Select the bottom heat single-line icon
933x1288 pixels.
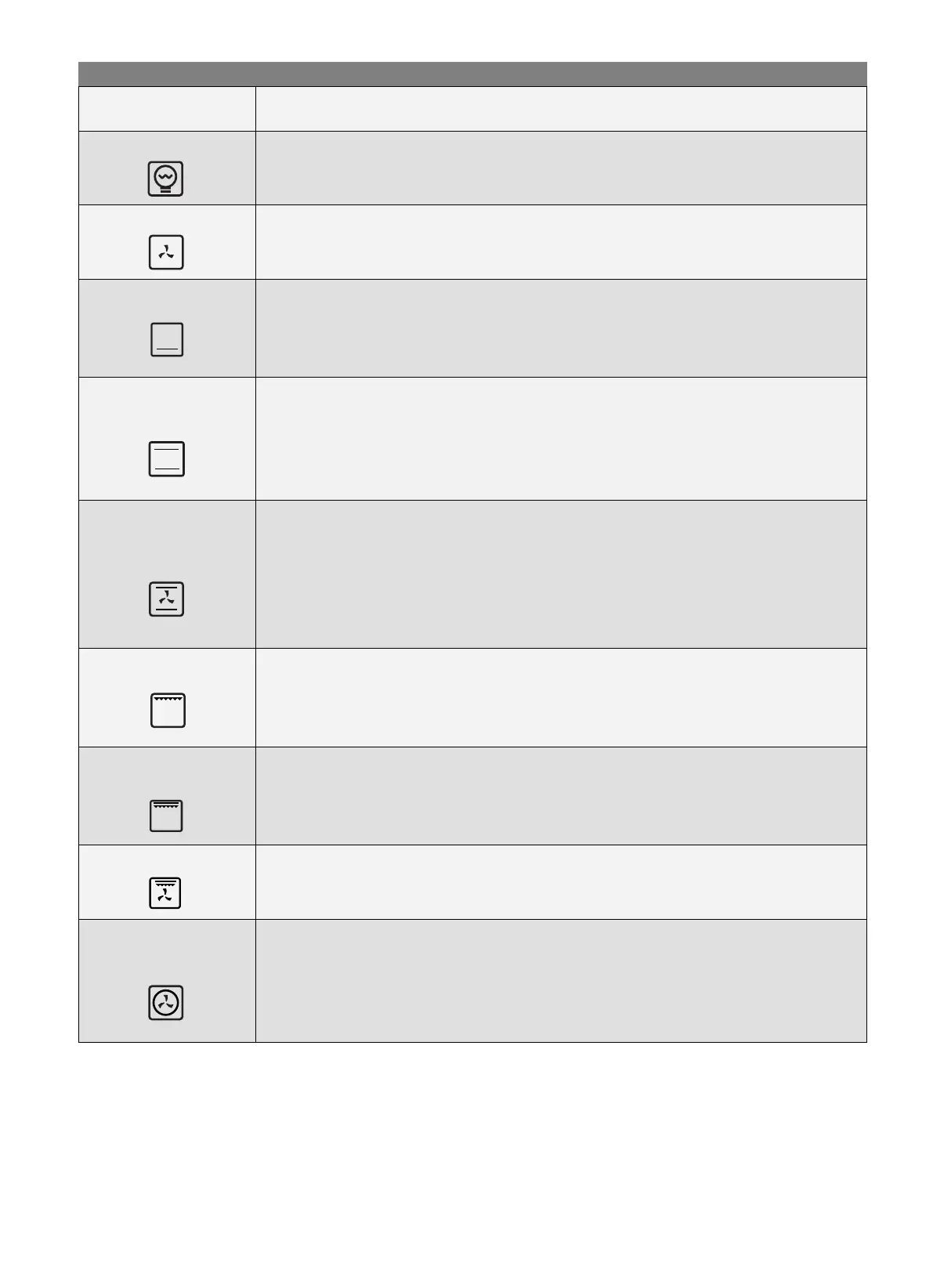pyautogui.click(x=167, y=340)
